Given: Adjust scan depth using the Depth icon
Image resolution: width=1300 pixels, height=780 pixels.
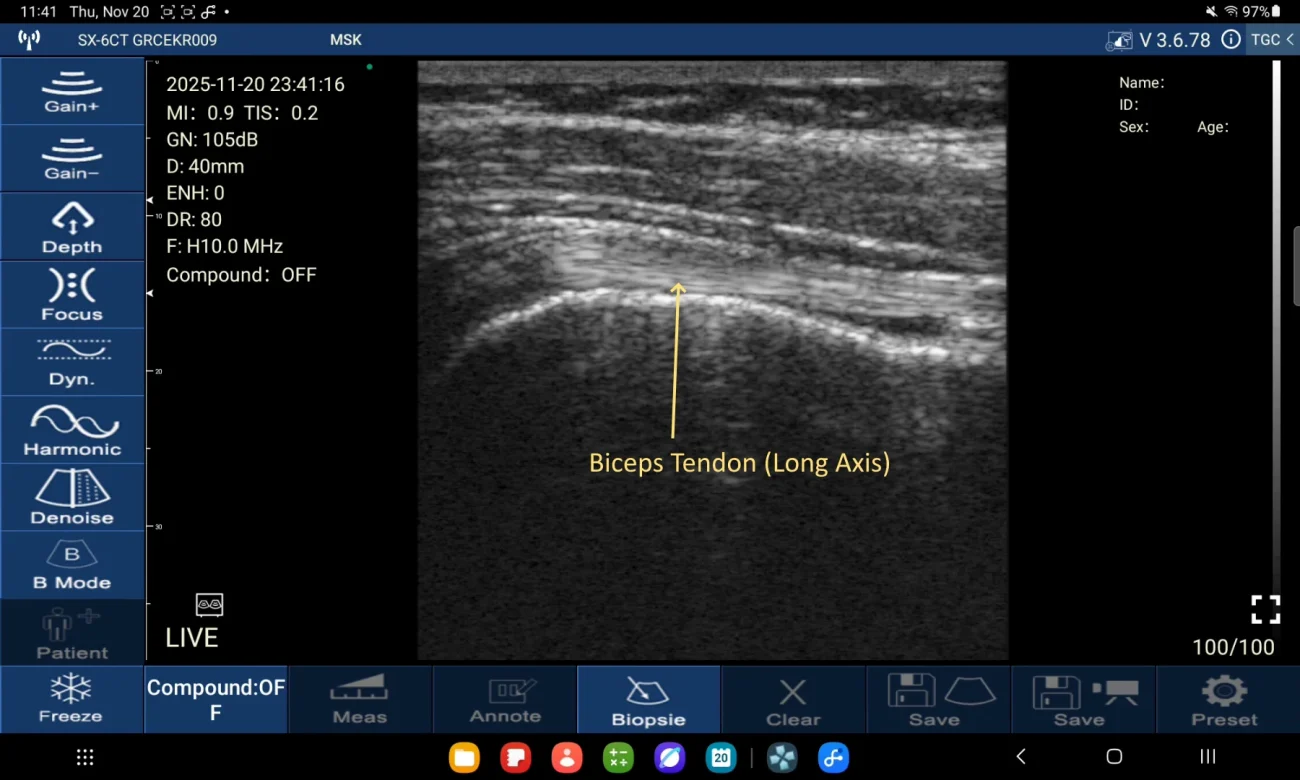Looking at the screenshot, I should (x=72, y=227).
